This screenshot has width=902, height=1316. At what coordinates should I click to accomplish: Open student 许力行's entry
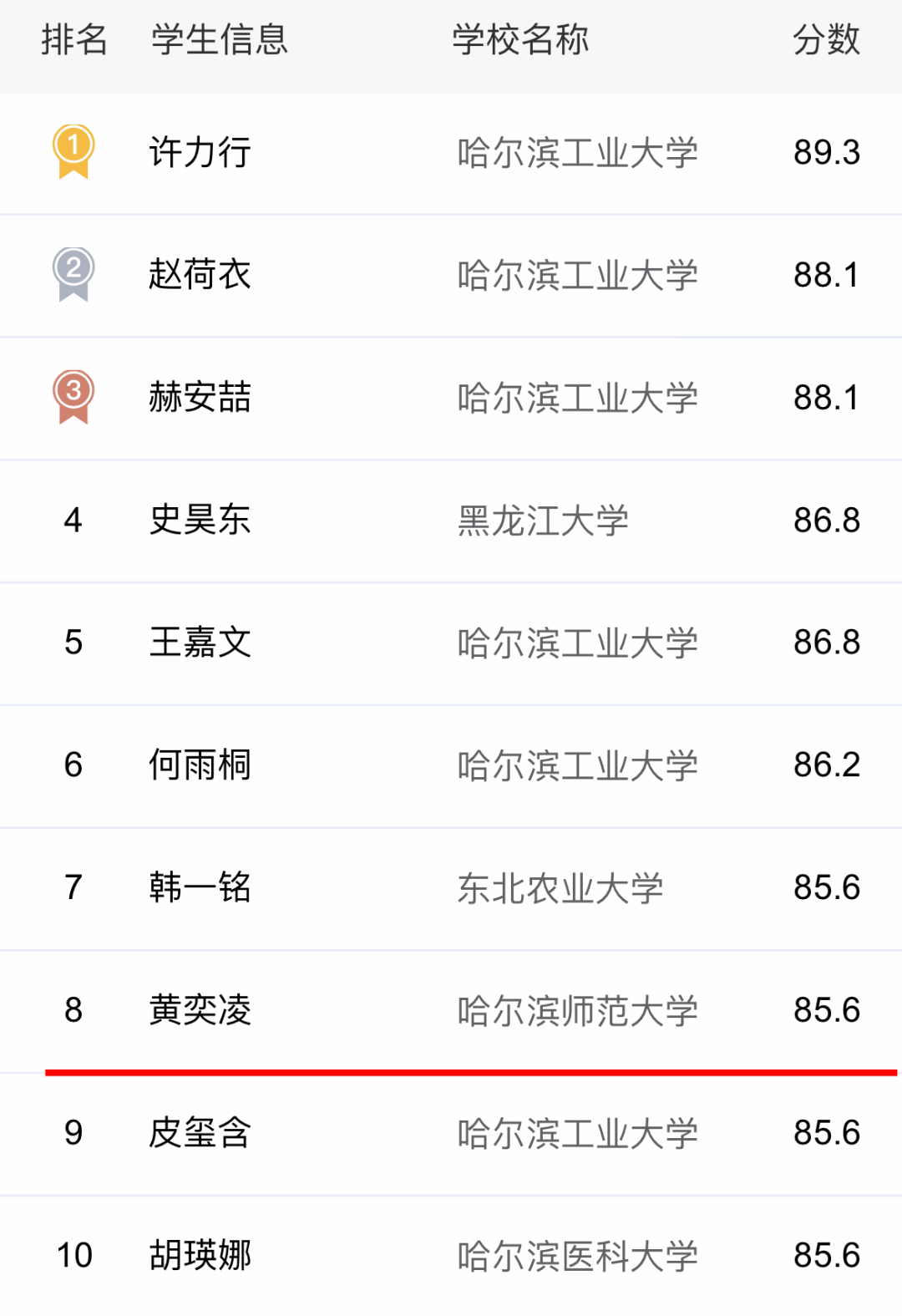(200, 153)
